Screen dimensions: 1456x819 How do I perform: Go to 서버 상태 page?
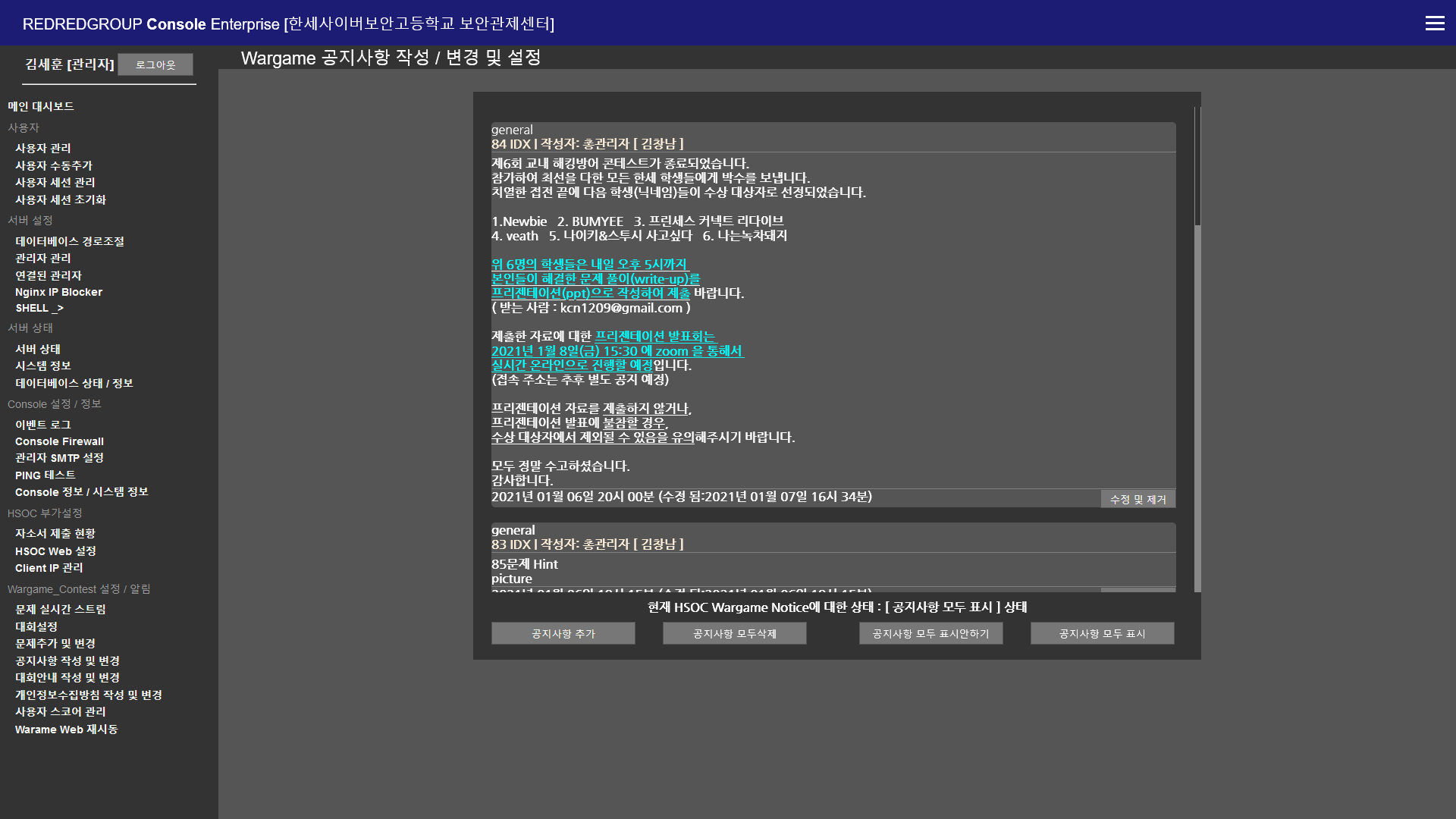click(x=38, y=350)
